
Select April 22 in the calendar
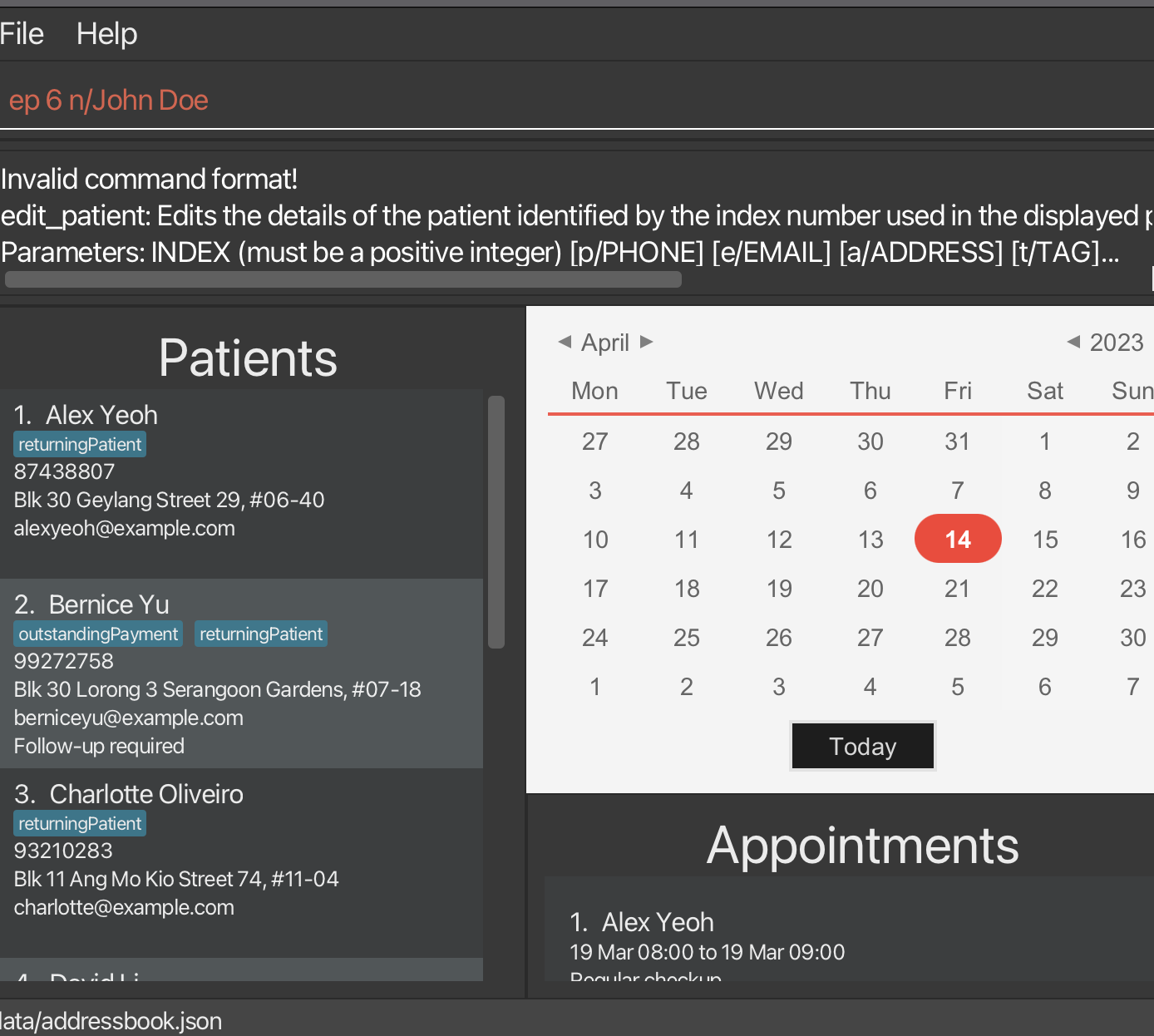(x=1045, y=588)
